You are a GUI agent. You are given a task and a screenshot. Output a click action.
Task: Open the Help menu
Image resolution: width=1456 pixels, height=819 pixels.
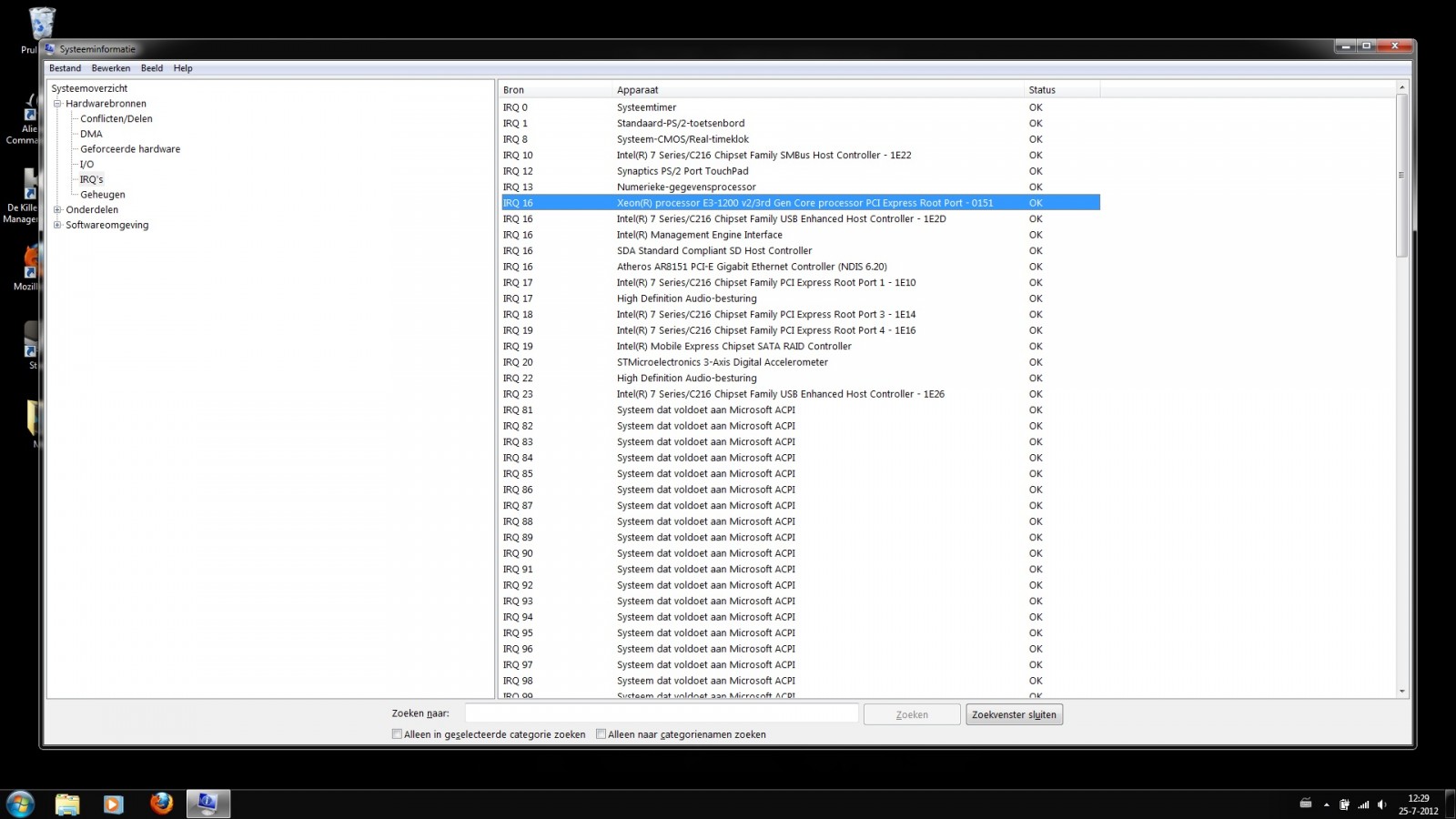[x=183, y=68]
